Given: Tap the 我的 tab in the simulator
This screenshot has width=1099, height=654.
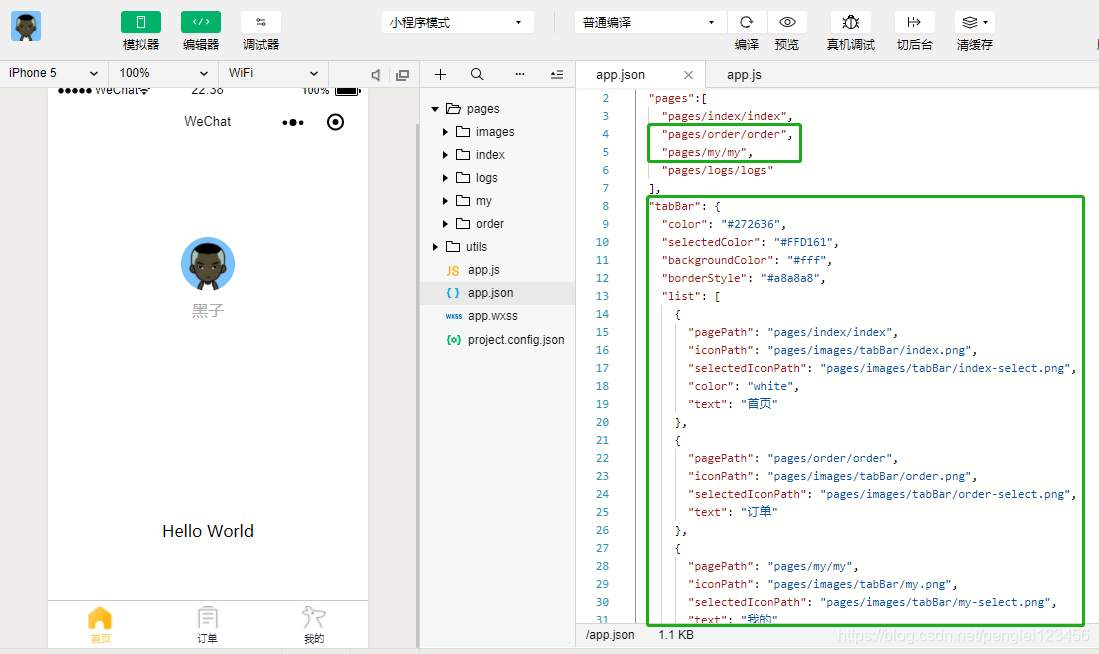Looking at the screenshot, I should 314,625.
